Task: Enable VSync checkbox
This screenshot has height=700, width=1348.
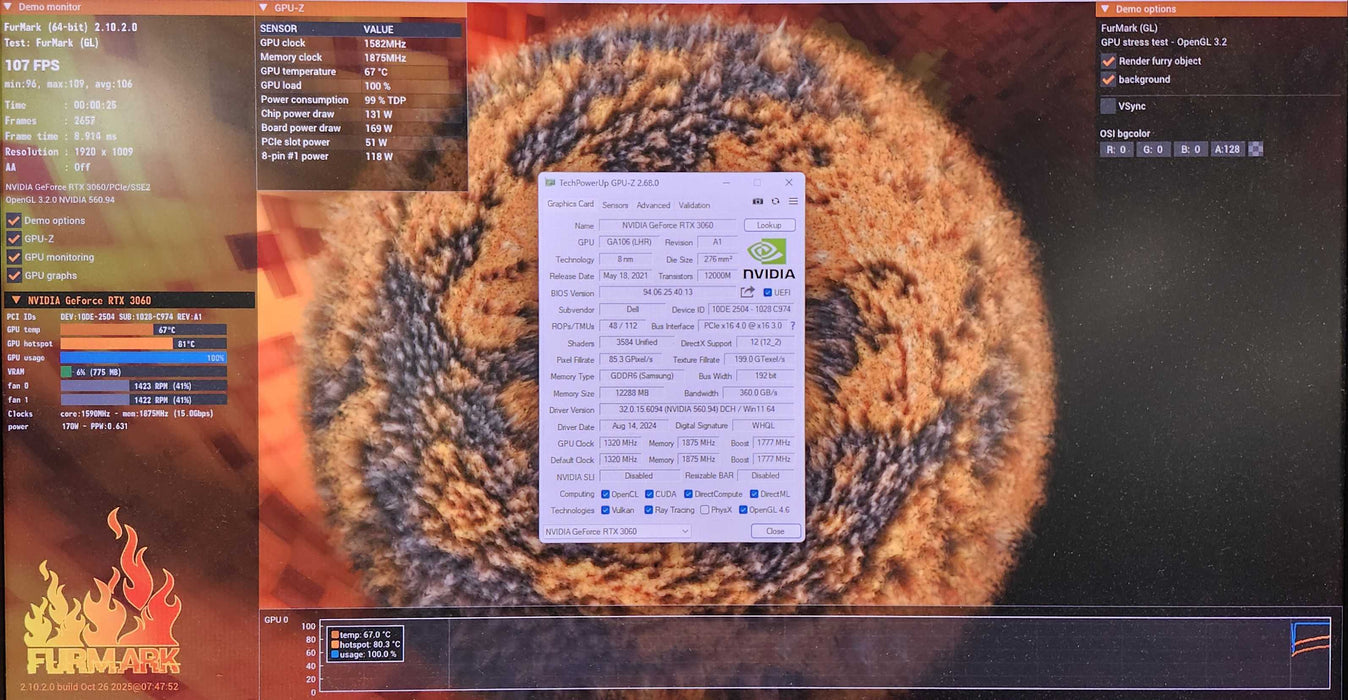Action: click(1108, 106)
